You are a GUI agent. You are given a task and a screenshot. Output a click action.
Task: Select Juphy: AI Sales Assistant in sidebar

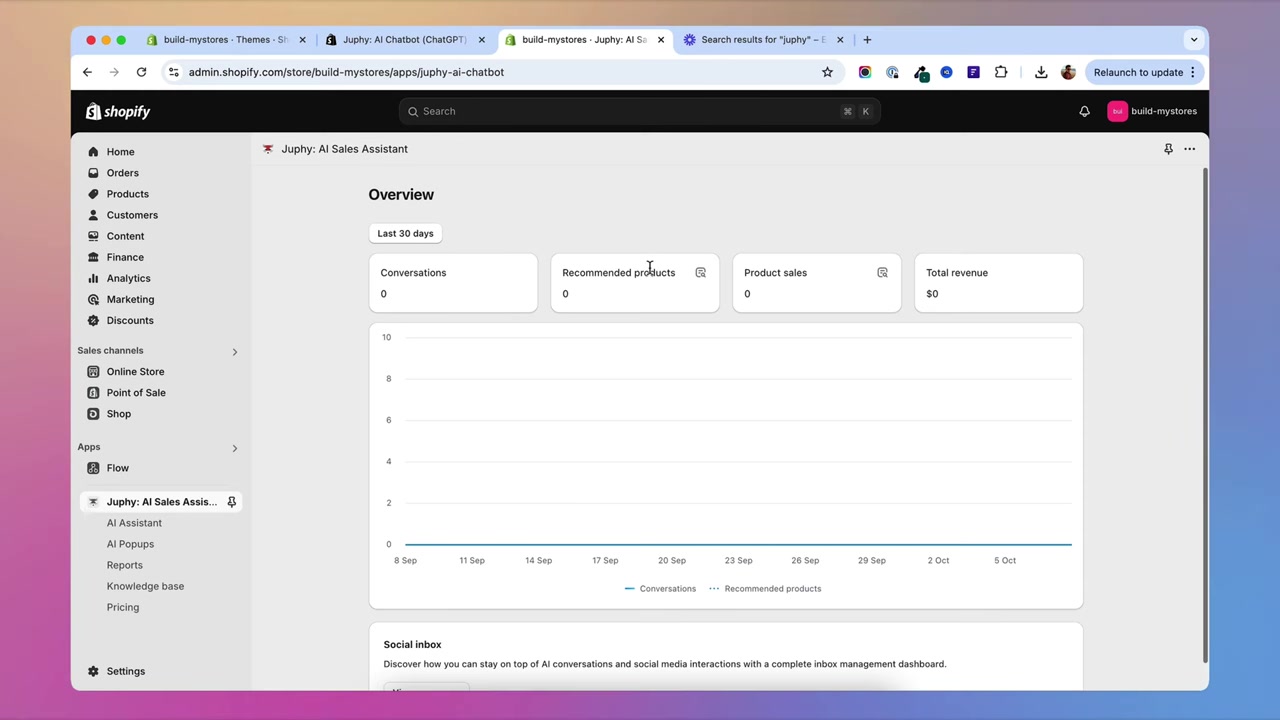click(x=160, y=502)
